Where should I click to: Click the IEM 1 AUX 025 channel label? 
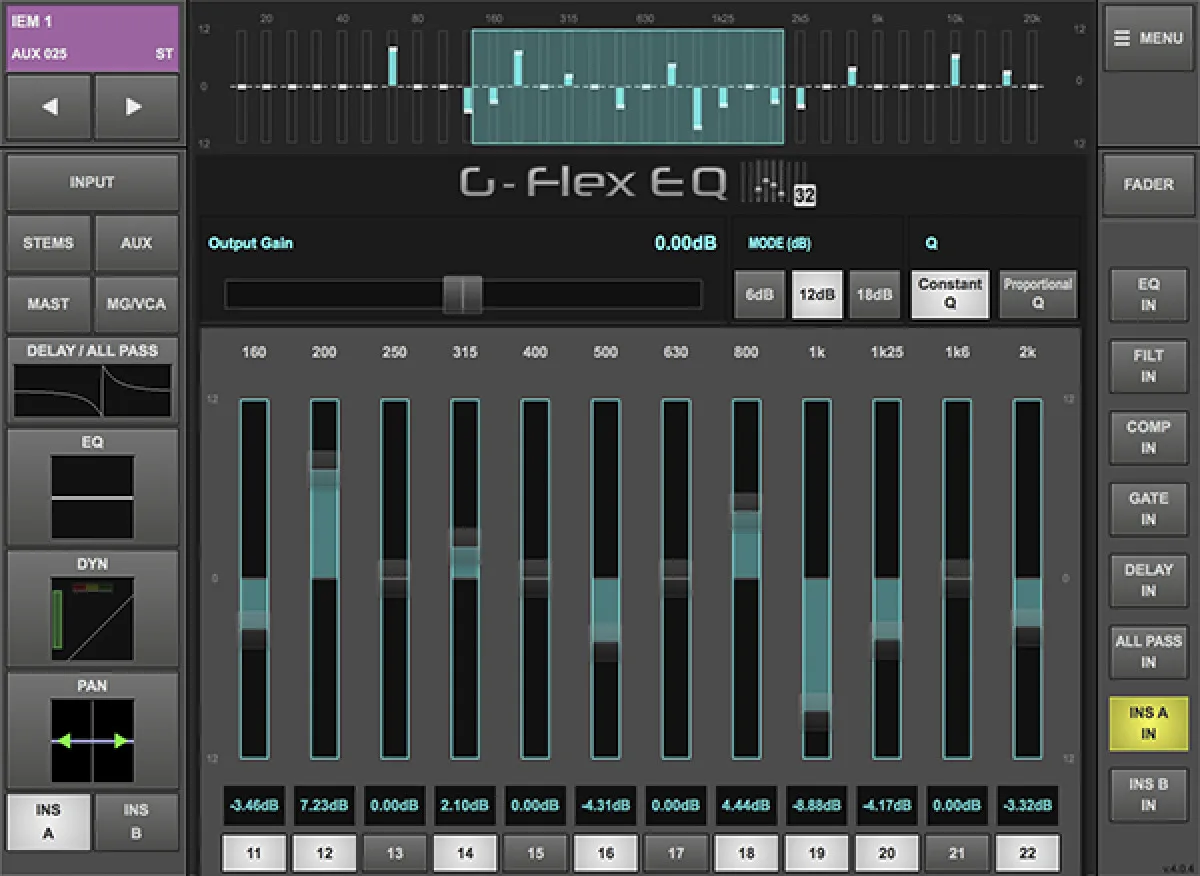[92, 39]
